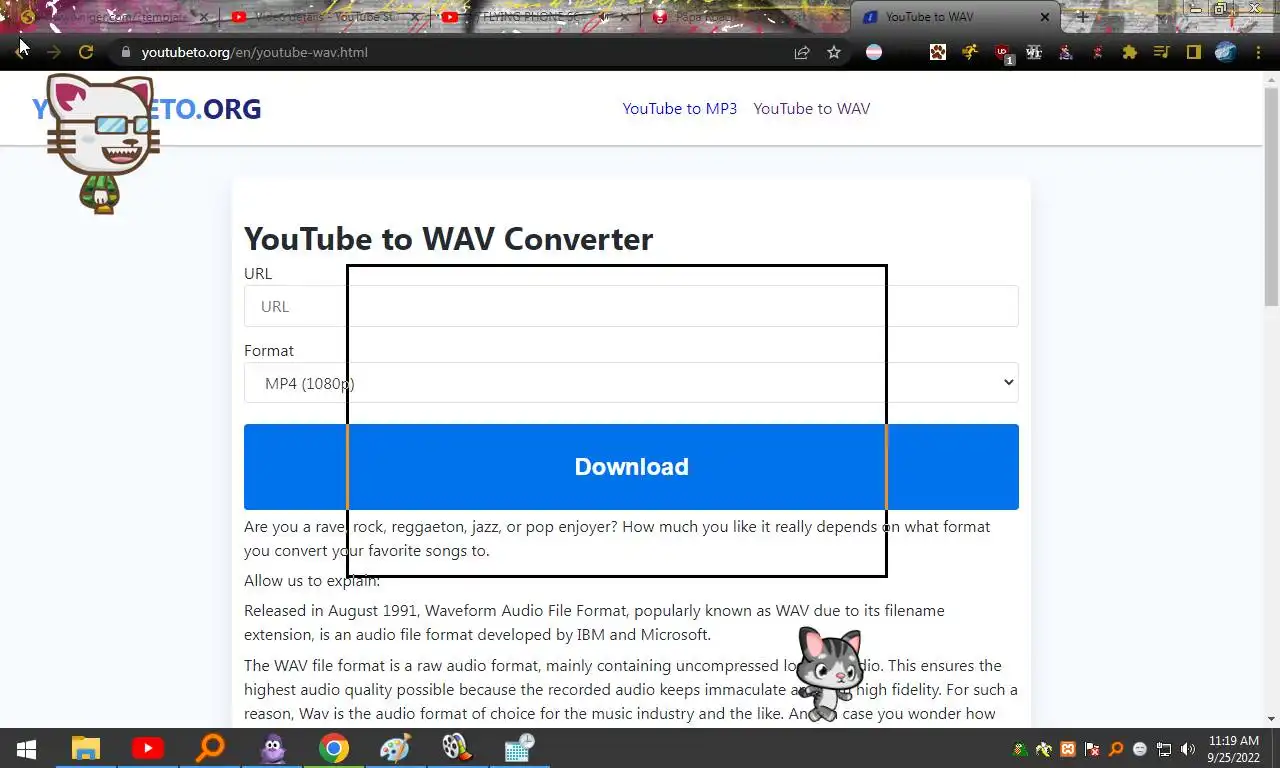The height and width of the screenshot is (768, 1280).
Task: Click the address bar URL youtubeto.org
Action: click(x=255, y=52)
